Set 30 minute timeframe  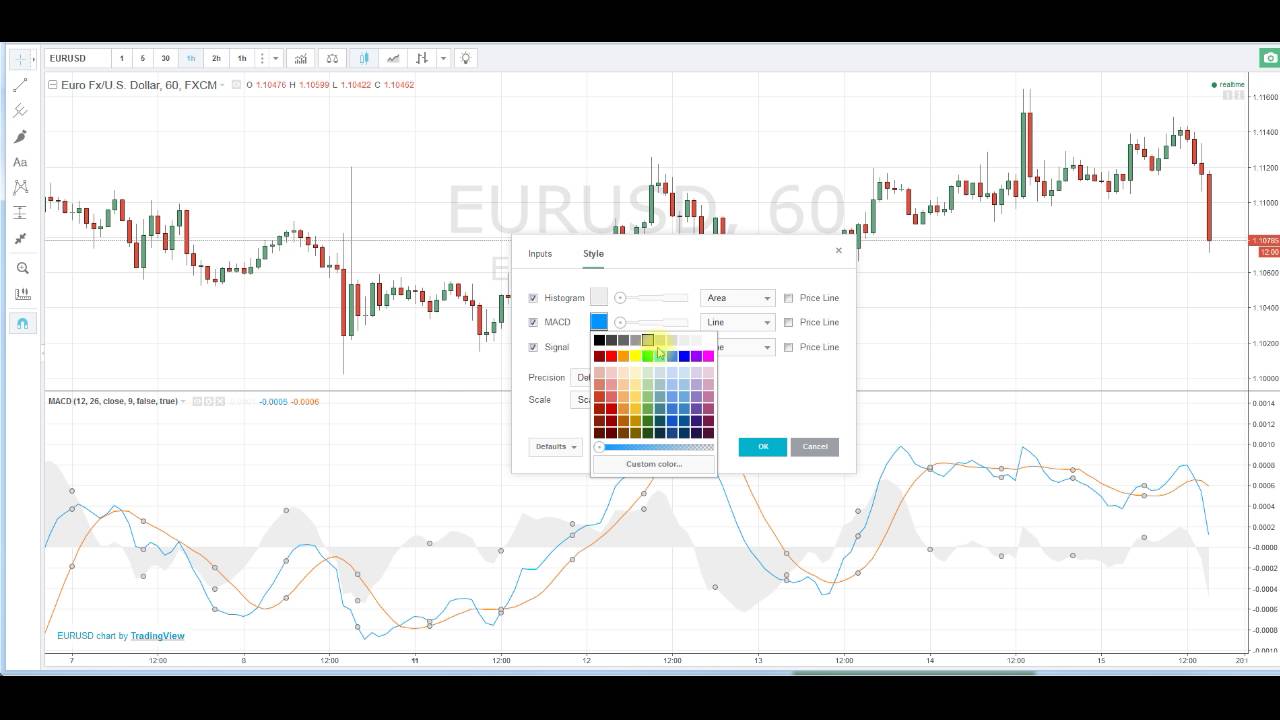165,58
